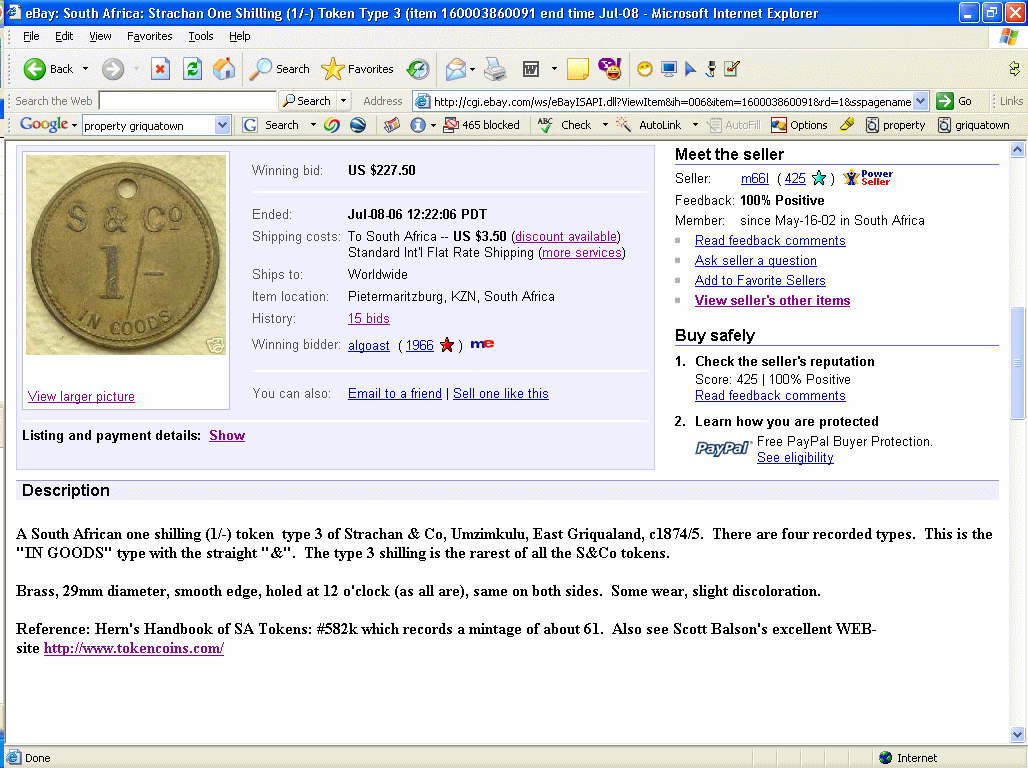
Task: Click 'Sell one like this' link
Action: click(x=501, y=394)
